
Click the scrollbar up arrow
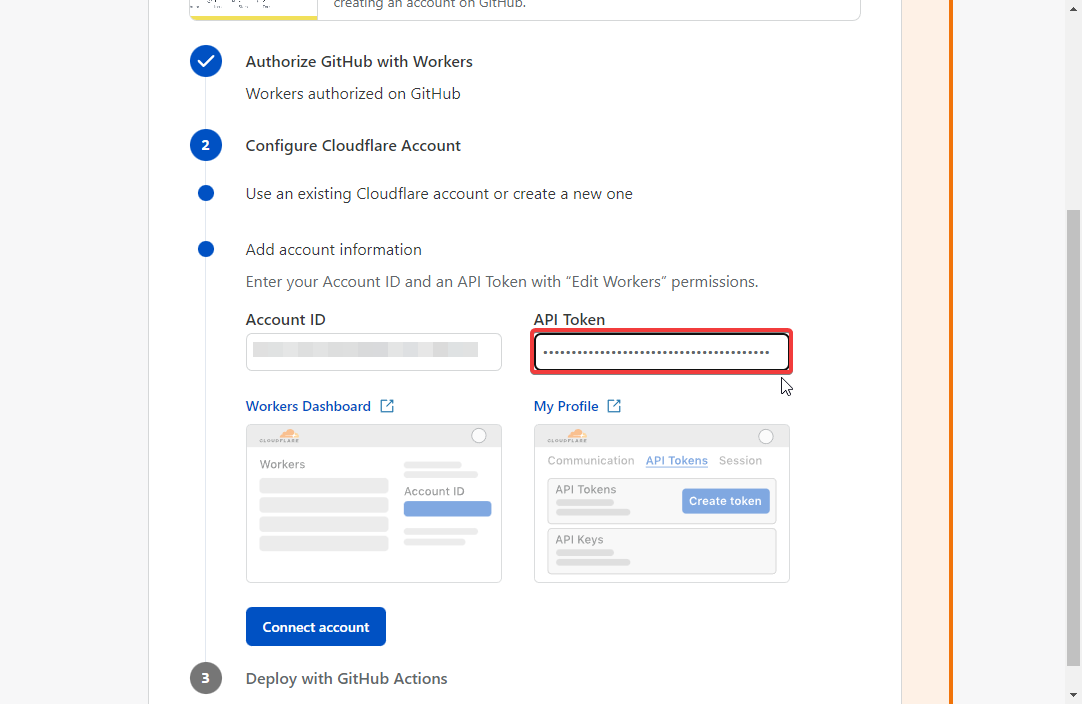[x=1073, y=7]
